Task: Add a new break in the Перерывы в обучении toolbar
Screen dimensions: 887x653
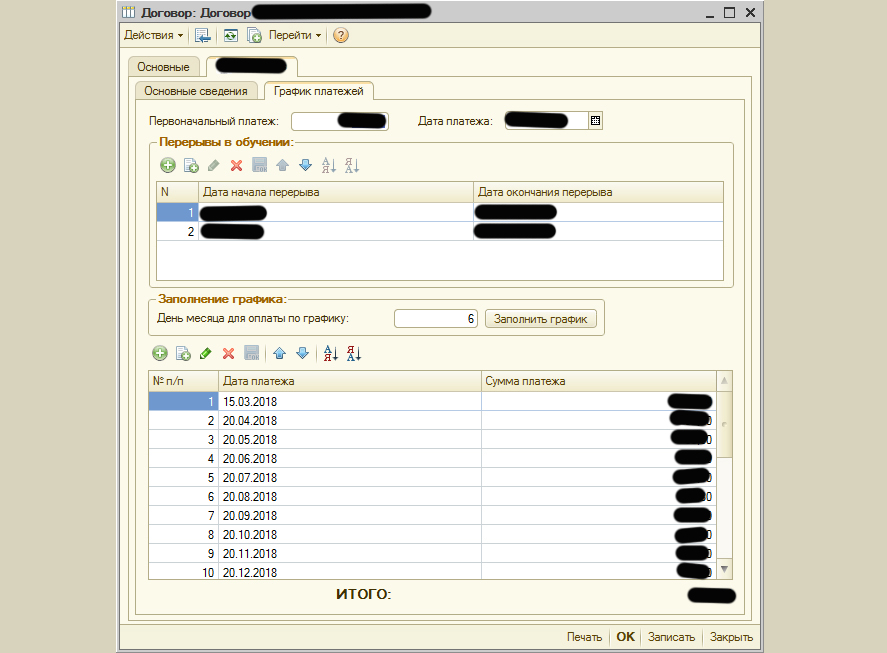Action: [168, 166]
